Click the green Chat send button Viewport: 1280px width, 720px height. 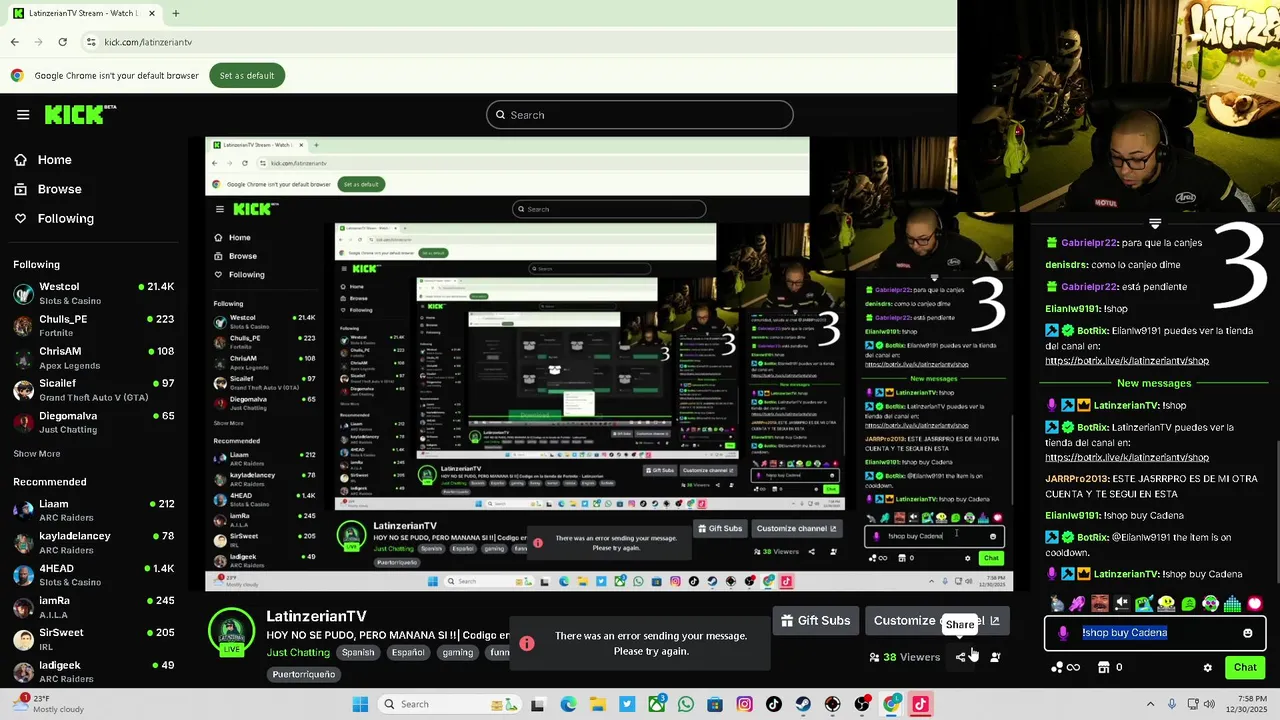pyautogui.click(x=1245, y=667)
